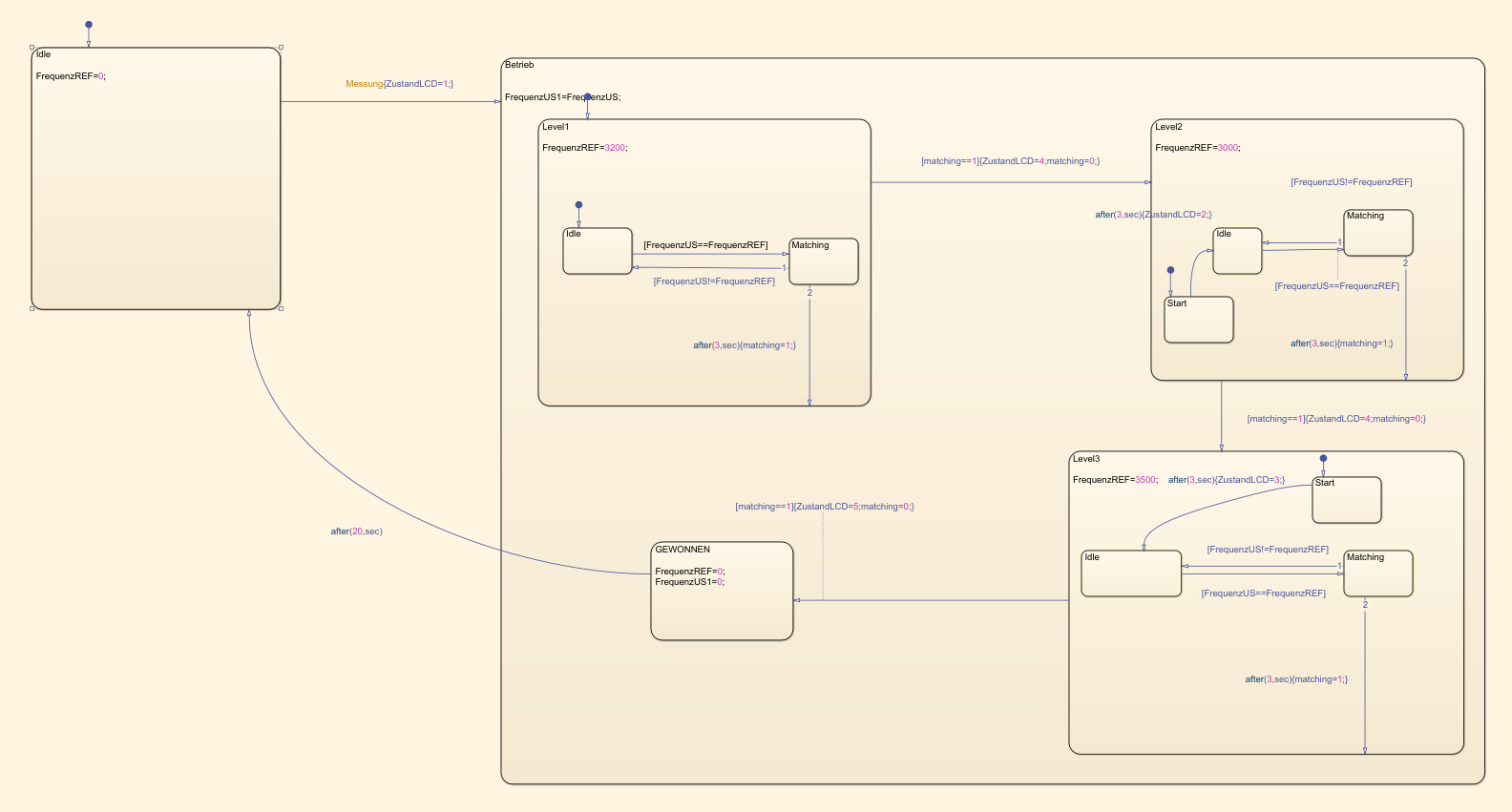1512x812 pixels.
Task: Select the after(20,sec) transition label
Action: click(356, 531)
